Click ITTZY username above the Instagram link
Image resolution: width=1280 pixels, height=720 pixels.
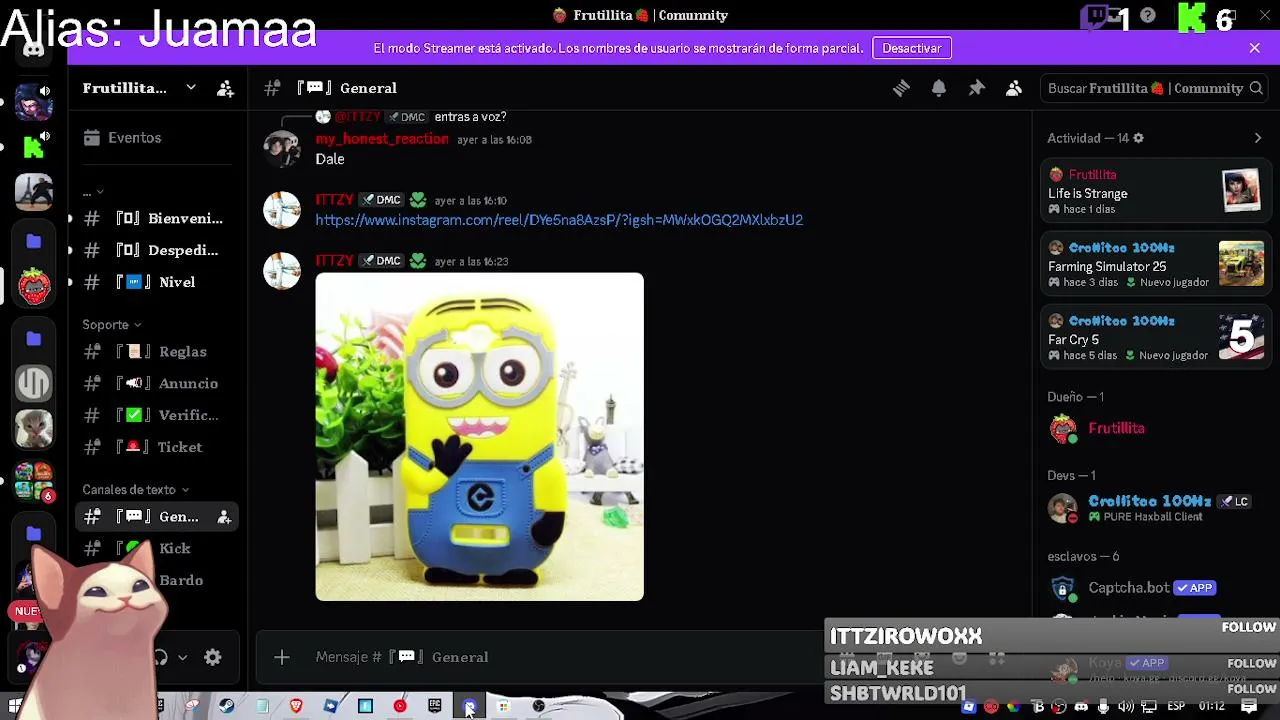(x=334, y=200)
